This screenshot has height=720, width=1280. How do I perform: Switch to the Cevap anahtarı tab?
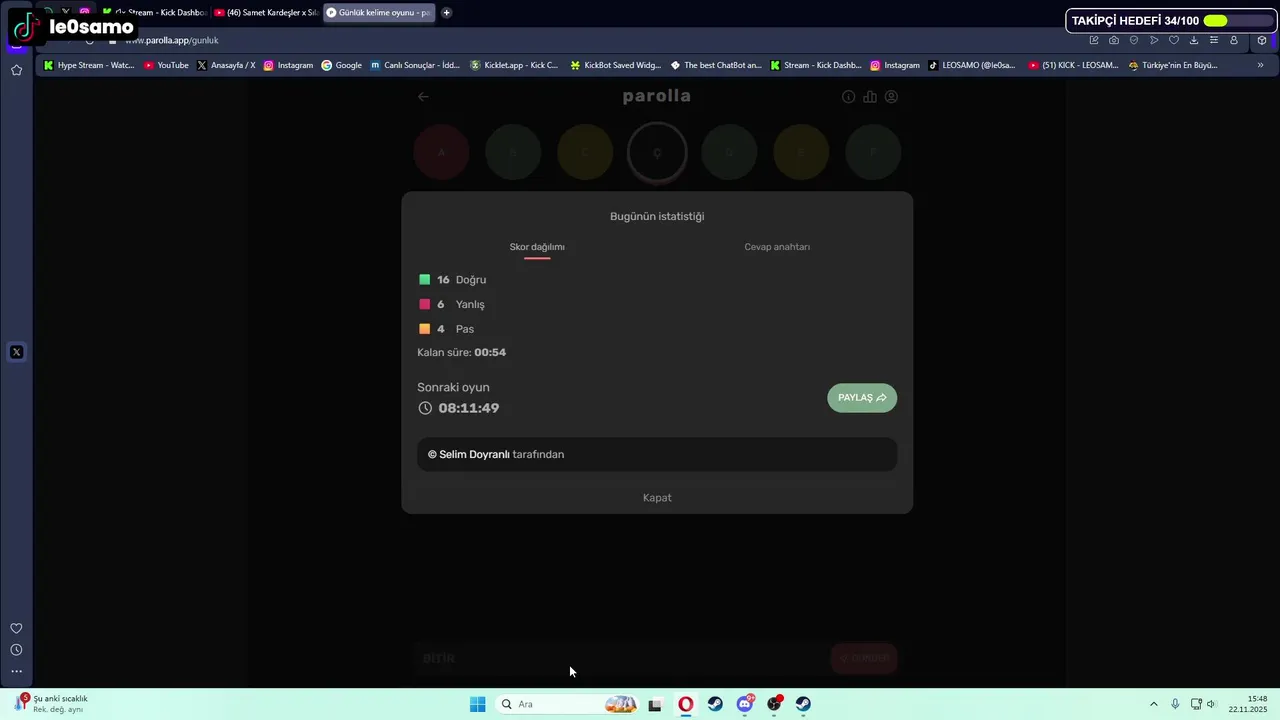[777, 247]
